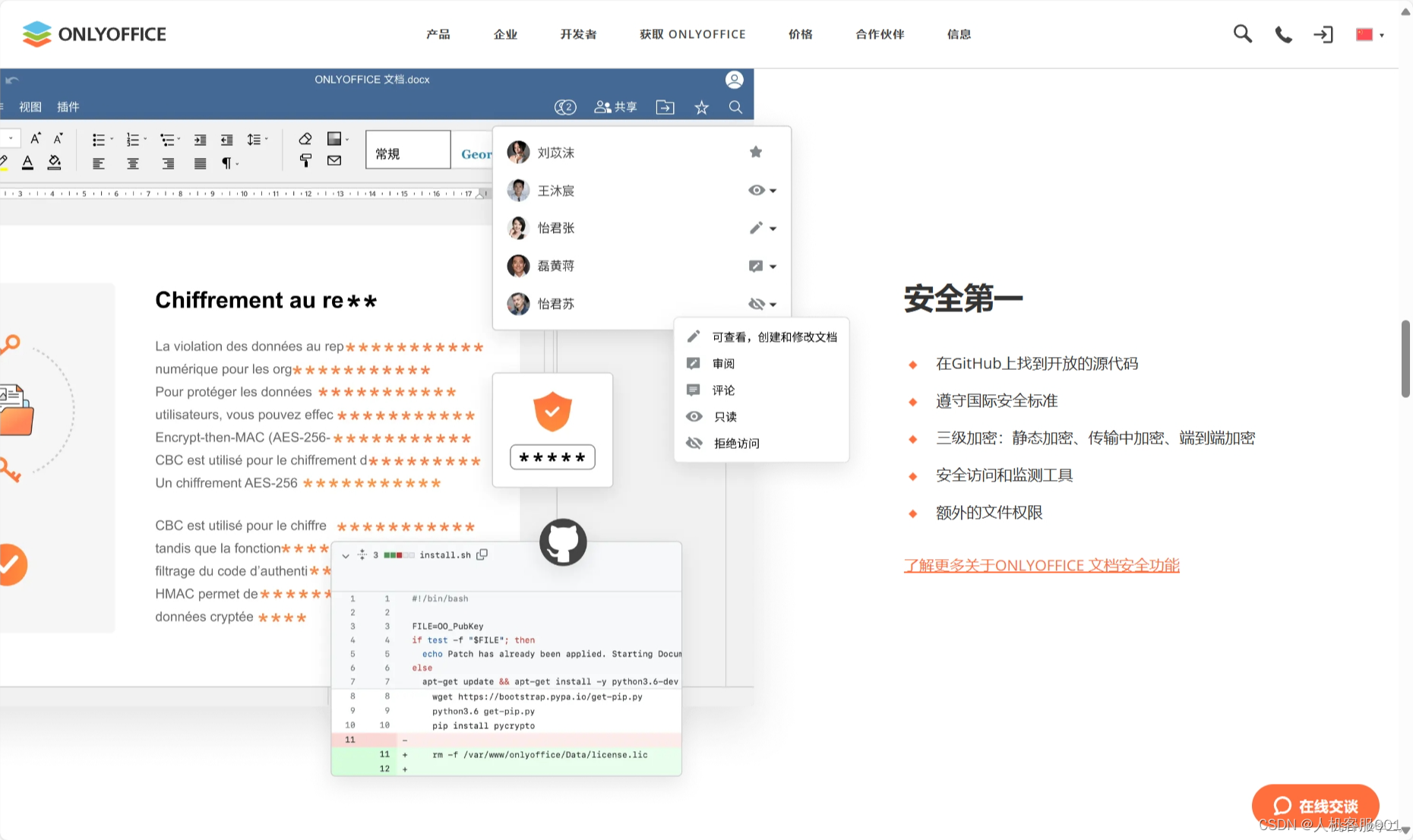Click the undo arrow in editor header
The width and height of the screenshot is (1413, 840).
click(11, 80)
